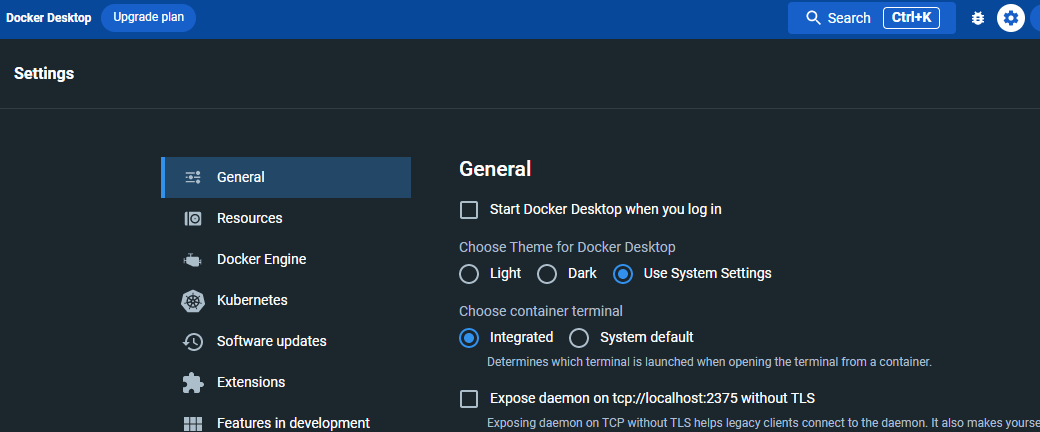Open troubleshoot via the bug icon
This screenshot has width=1040, height=432.
coord(978,18)
